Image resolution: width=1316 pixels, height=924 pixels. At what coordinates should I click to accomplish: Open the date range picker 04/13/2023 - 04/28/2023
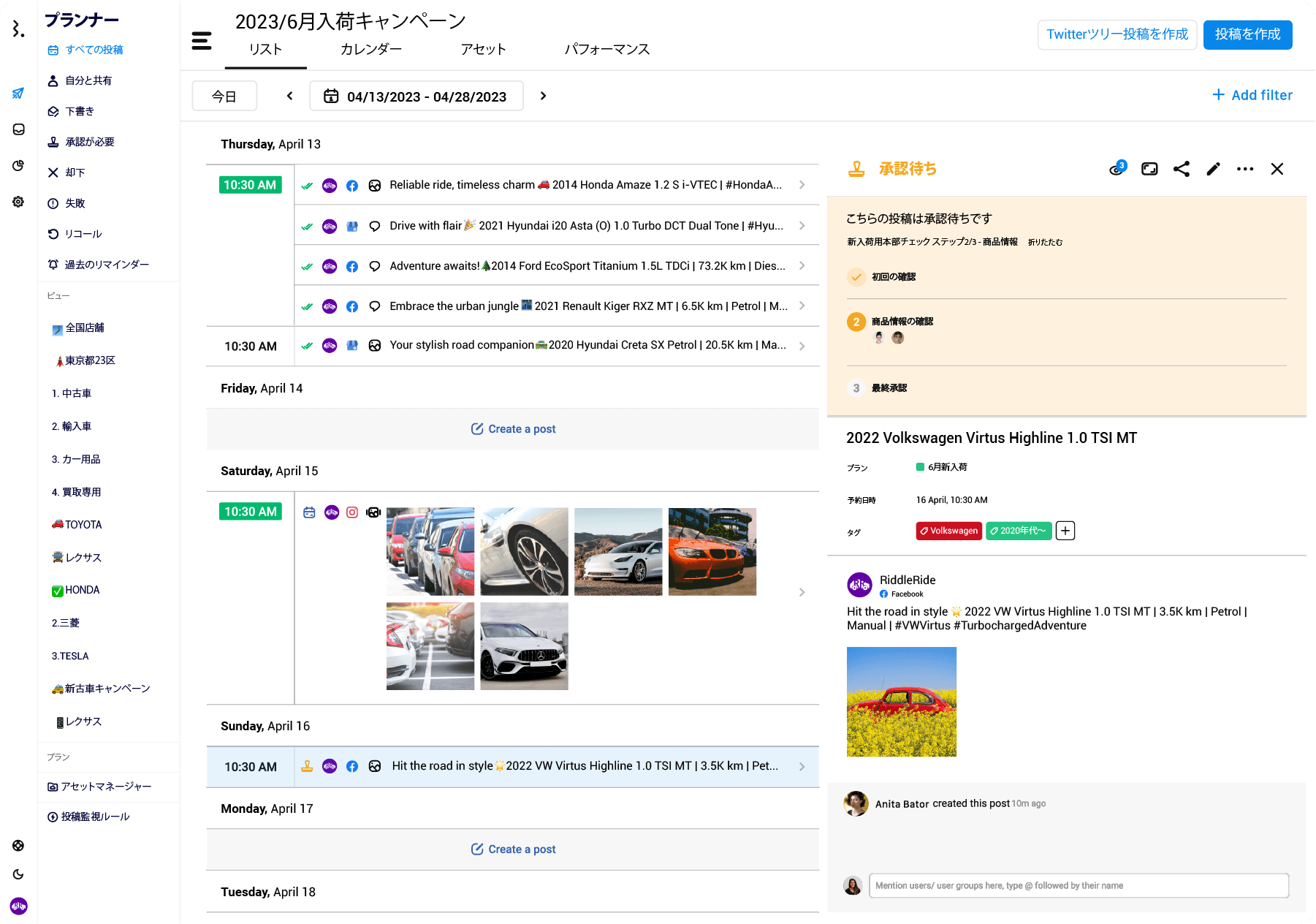tap(417, 96)
